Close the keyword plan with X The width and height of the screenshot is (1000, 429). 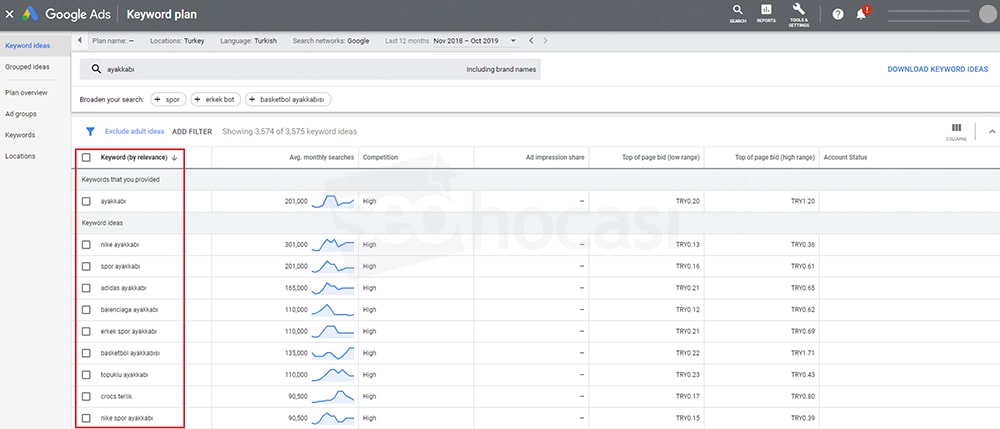[x=10, y=14]
